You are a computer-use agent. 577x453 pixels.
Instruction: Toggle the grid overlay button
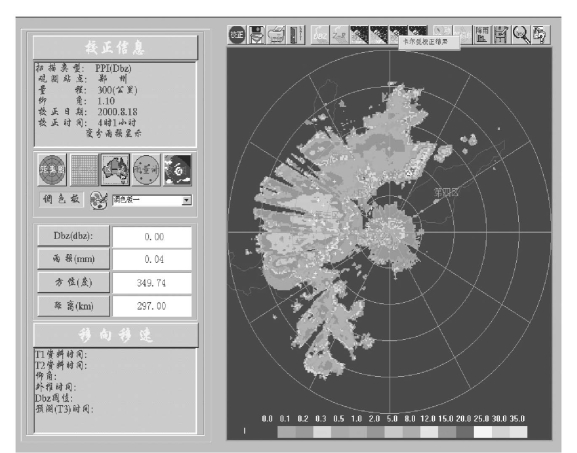point(84,170)
